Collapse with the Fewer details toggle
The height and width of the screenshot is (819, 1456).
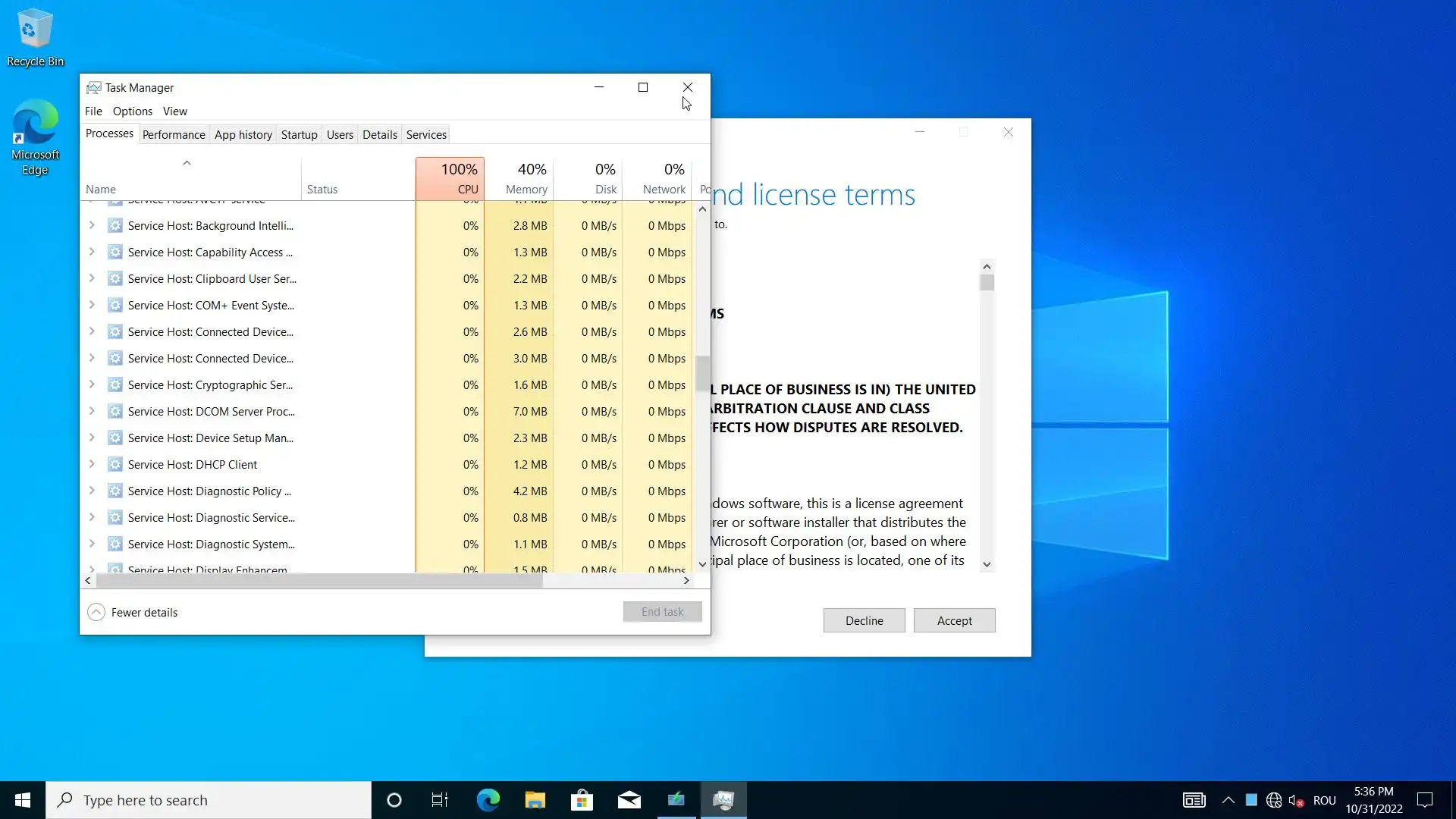click(x=133, y=612)
